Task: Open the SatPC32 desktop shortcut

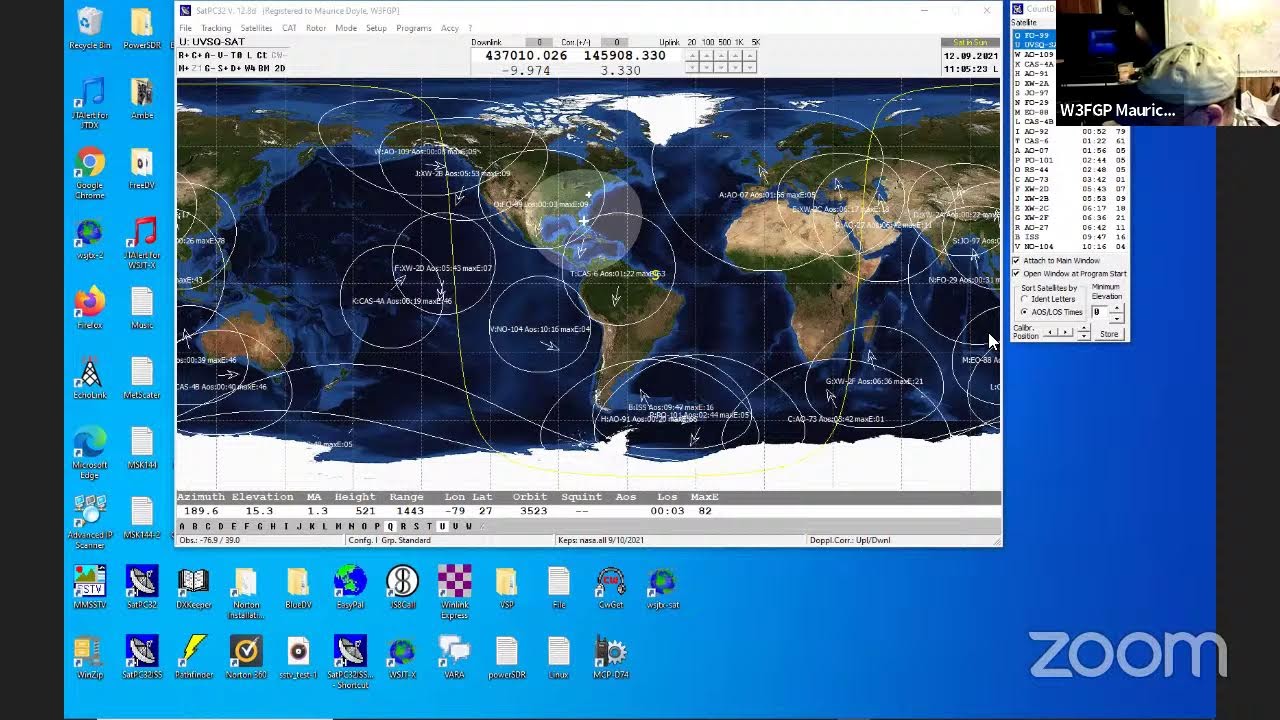Action: point(142,587)
